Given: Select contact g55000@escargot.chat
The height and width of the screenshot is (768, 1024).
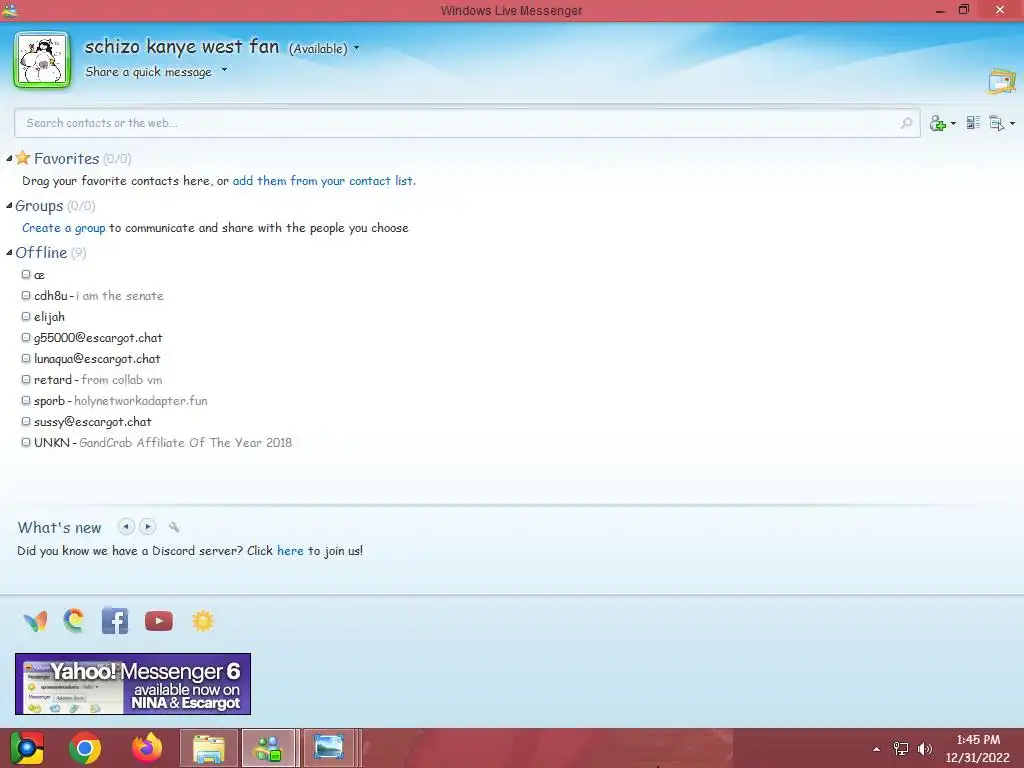Looking at the screenshot, I should coord(98,338).
